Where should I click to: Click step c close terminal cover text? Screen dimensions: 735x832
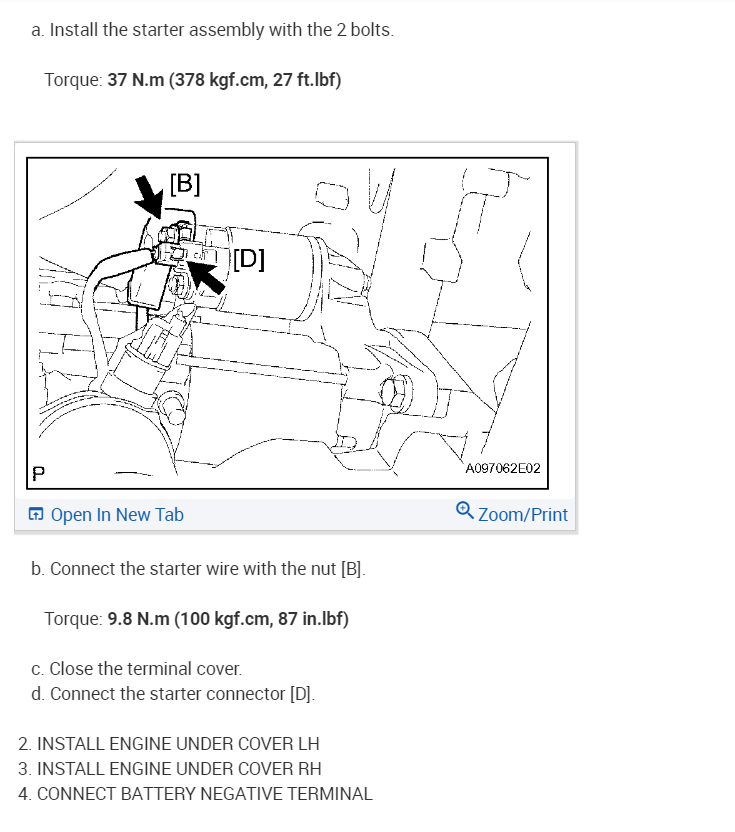point(136,669)
